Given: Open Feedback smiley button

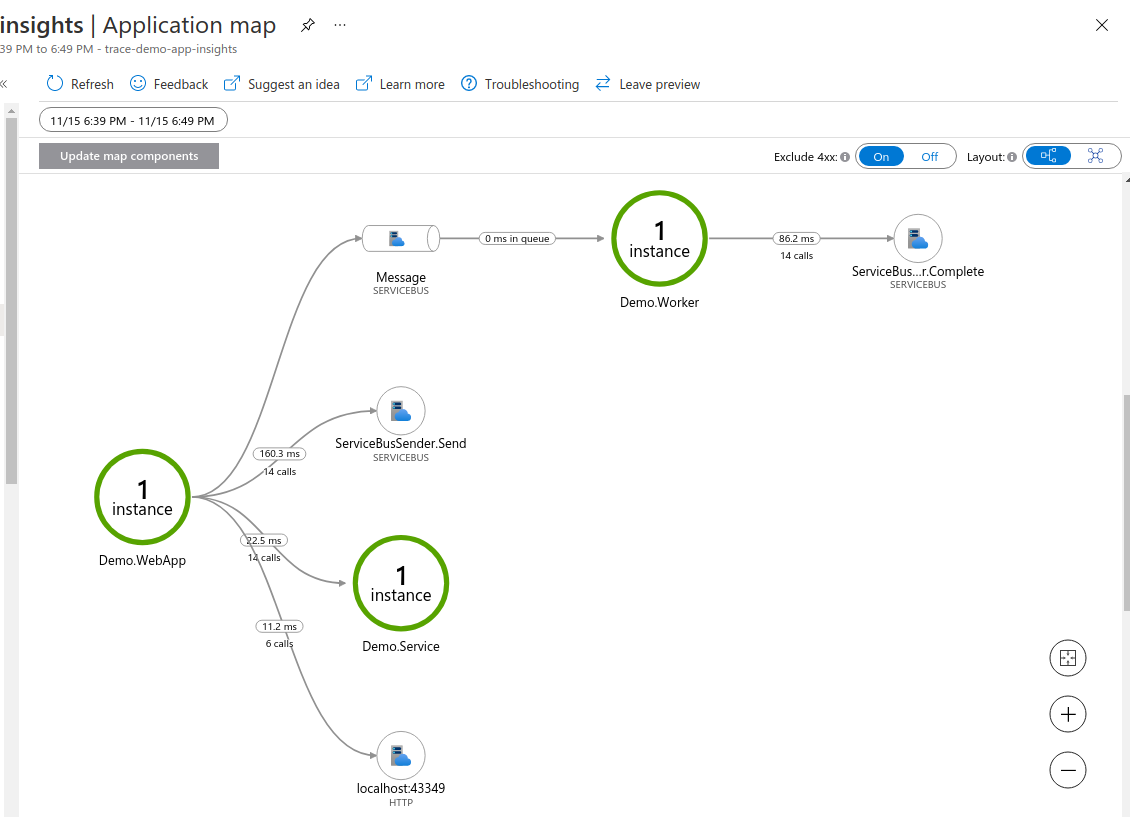Looking at the screenshot, I should [x=169, y=84].
